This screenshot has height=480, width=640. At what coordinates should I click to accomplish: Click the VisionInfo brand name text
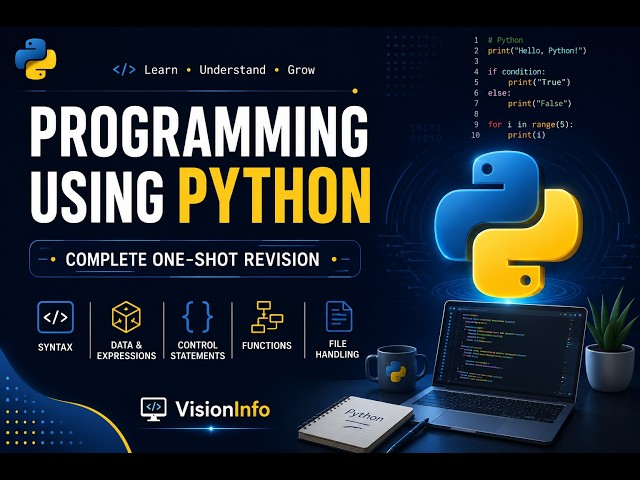223,409
